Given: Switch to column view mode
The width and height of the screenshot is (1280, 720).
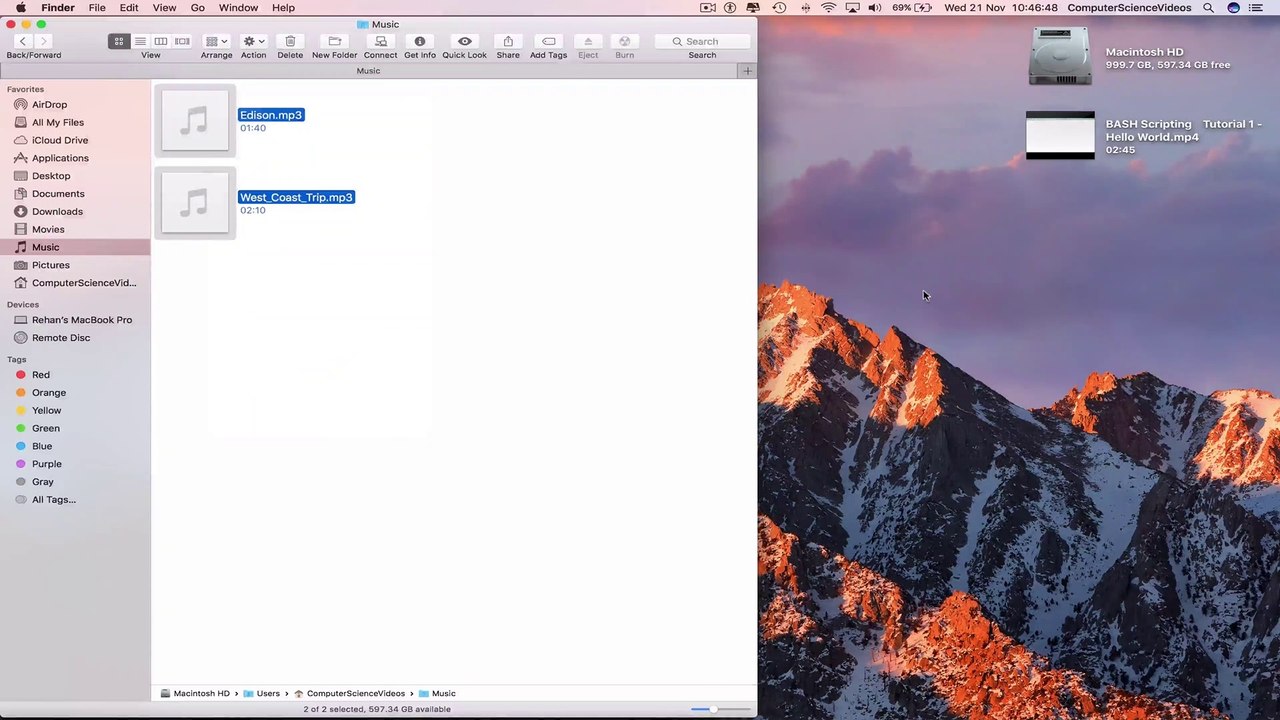Looking at the screenshot, I should click(161, 41).
